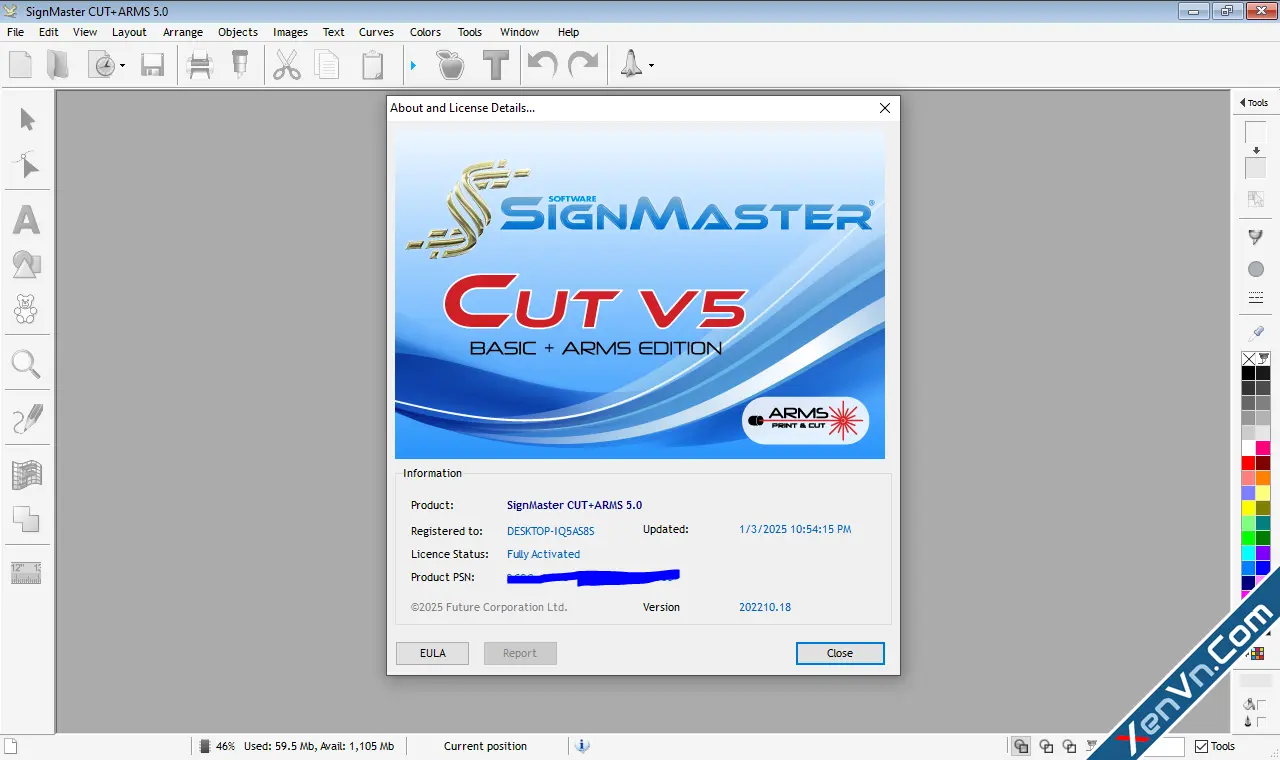
Task: Click the large T text toolbar icon
Action: coord(496,65)
